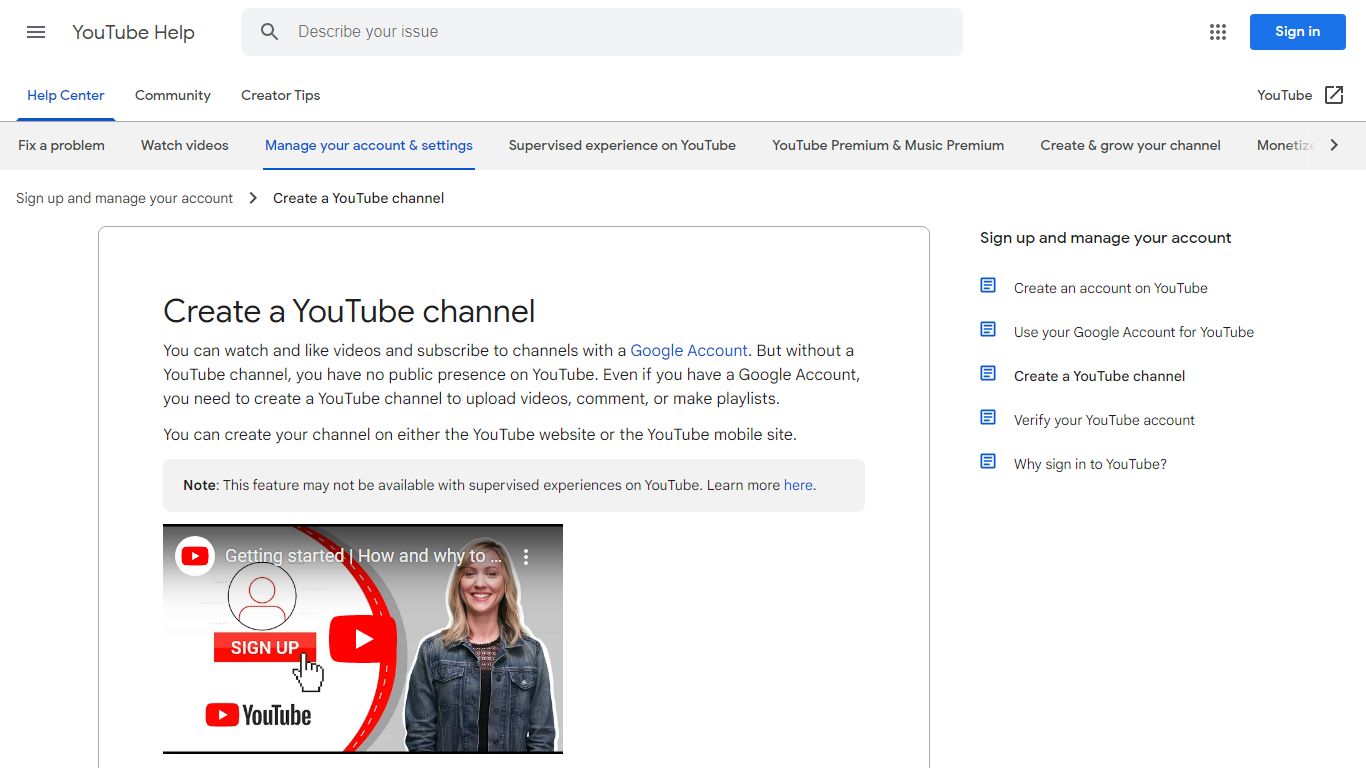
Task: Switch to the Help Center tab
Action: (65, 96)
